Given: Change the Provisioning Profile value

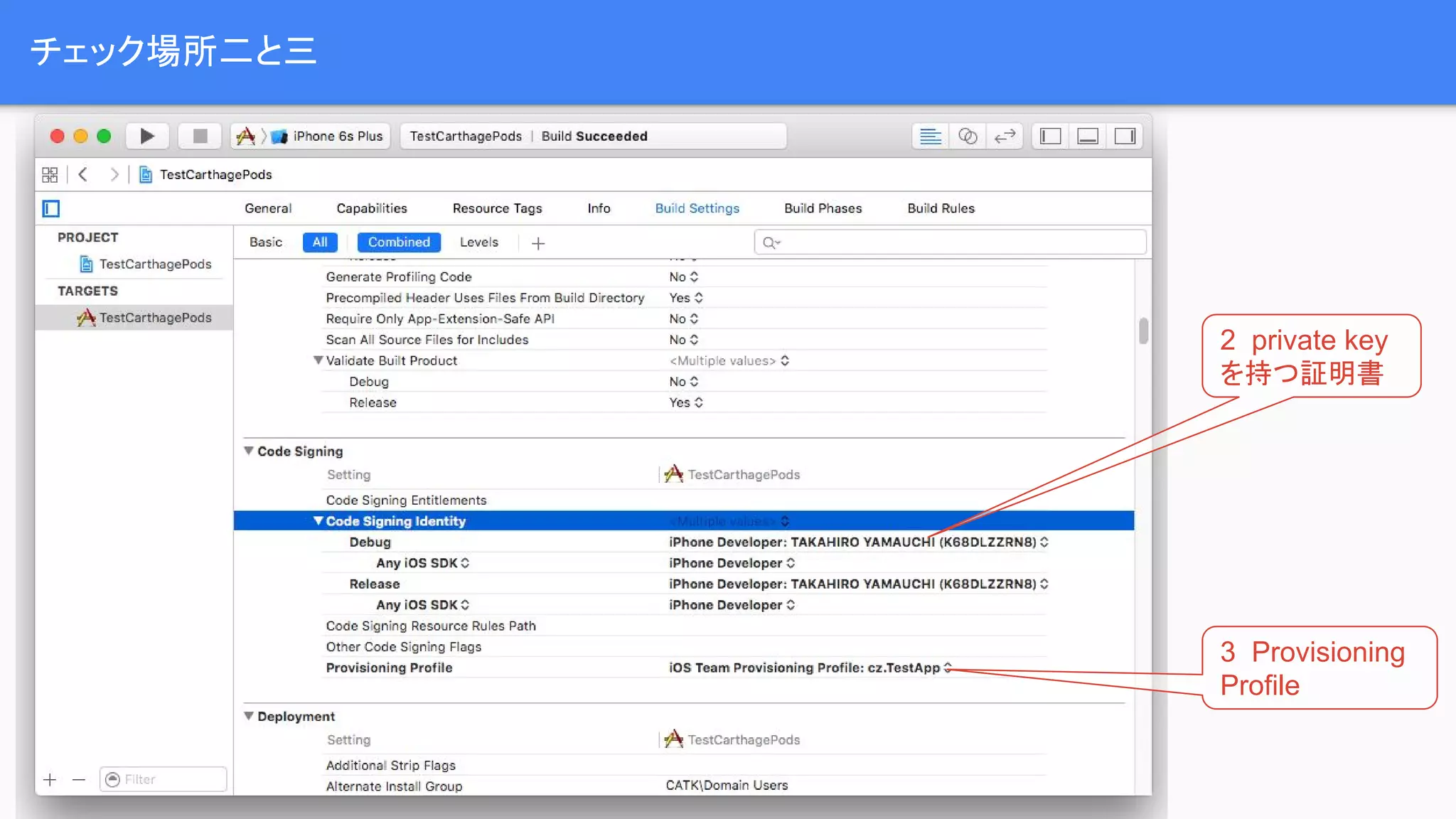Looking at the screenshot, I should [x=810, y=668].
